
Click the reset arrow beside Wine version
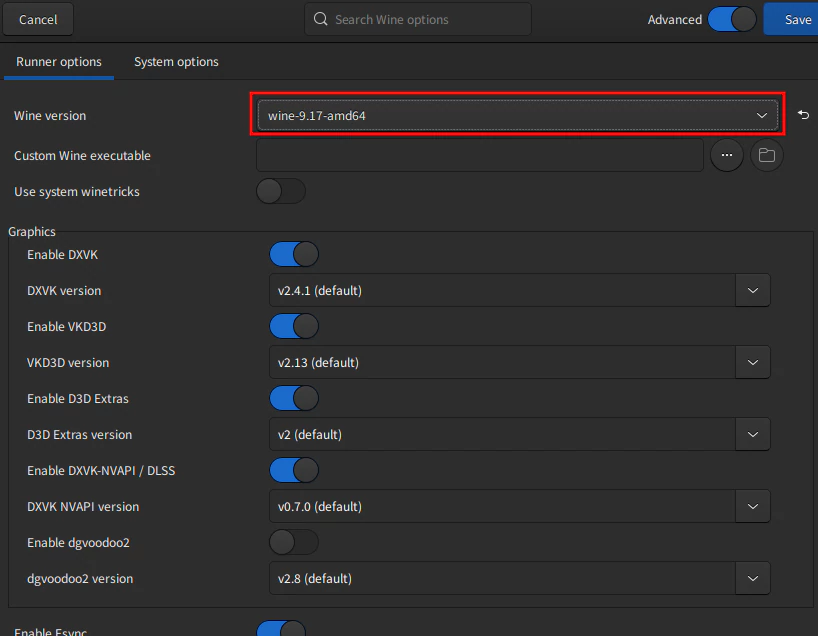click(x=803, y=116)
